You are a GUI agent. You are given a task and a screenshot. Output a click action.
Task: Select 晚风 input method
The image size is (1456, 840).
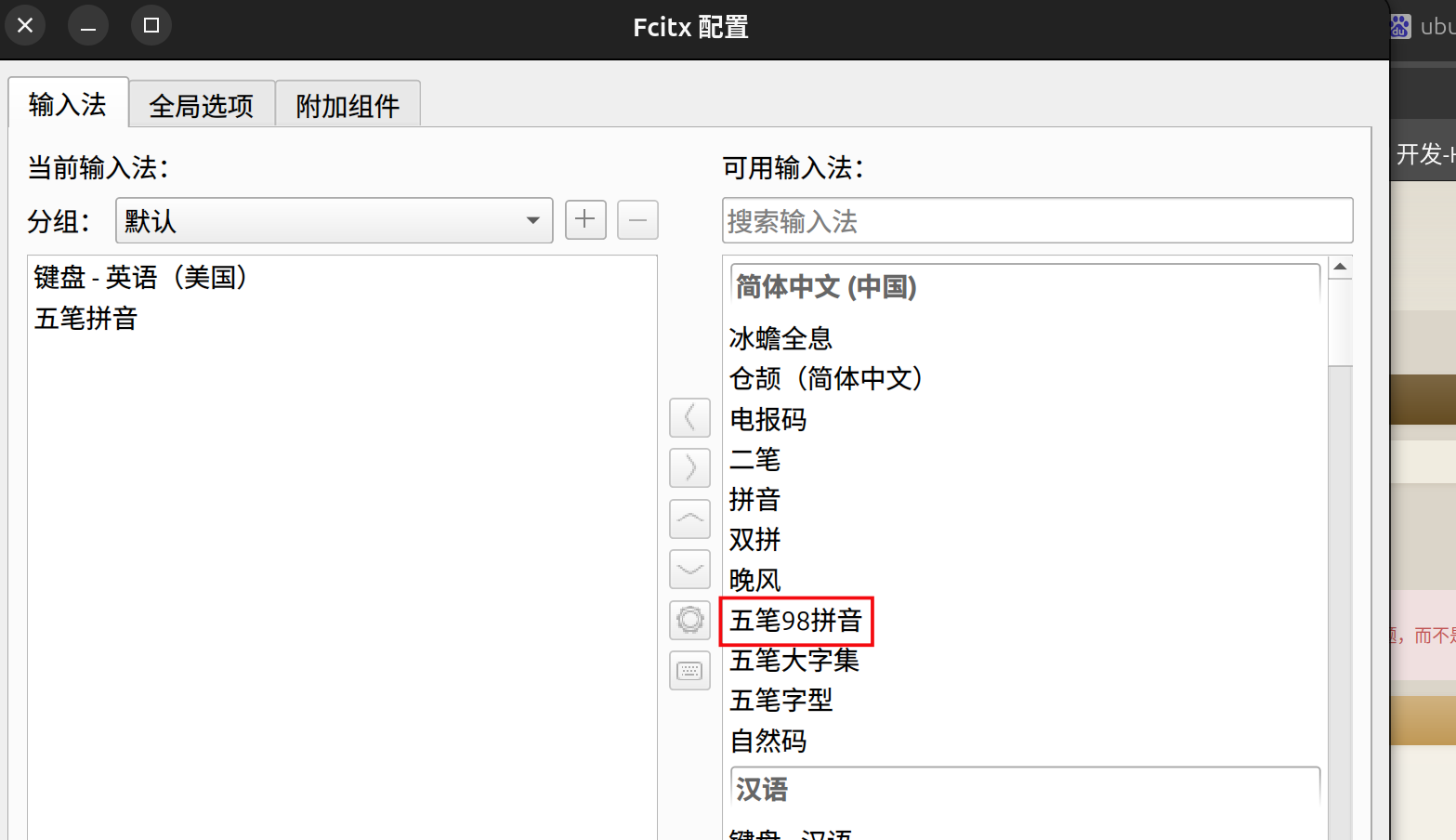coord(1025,580)
